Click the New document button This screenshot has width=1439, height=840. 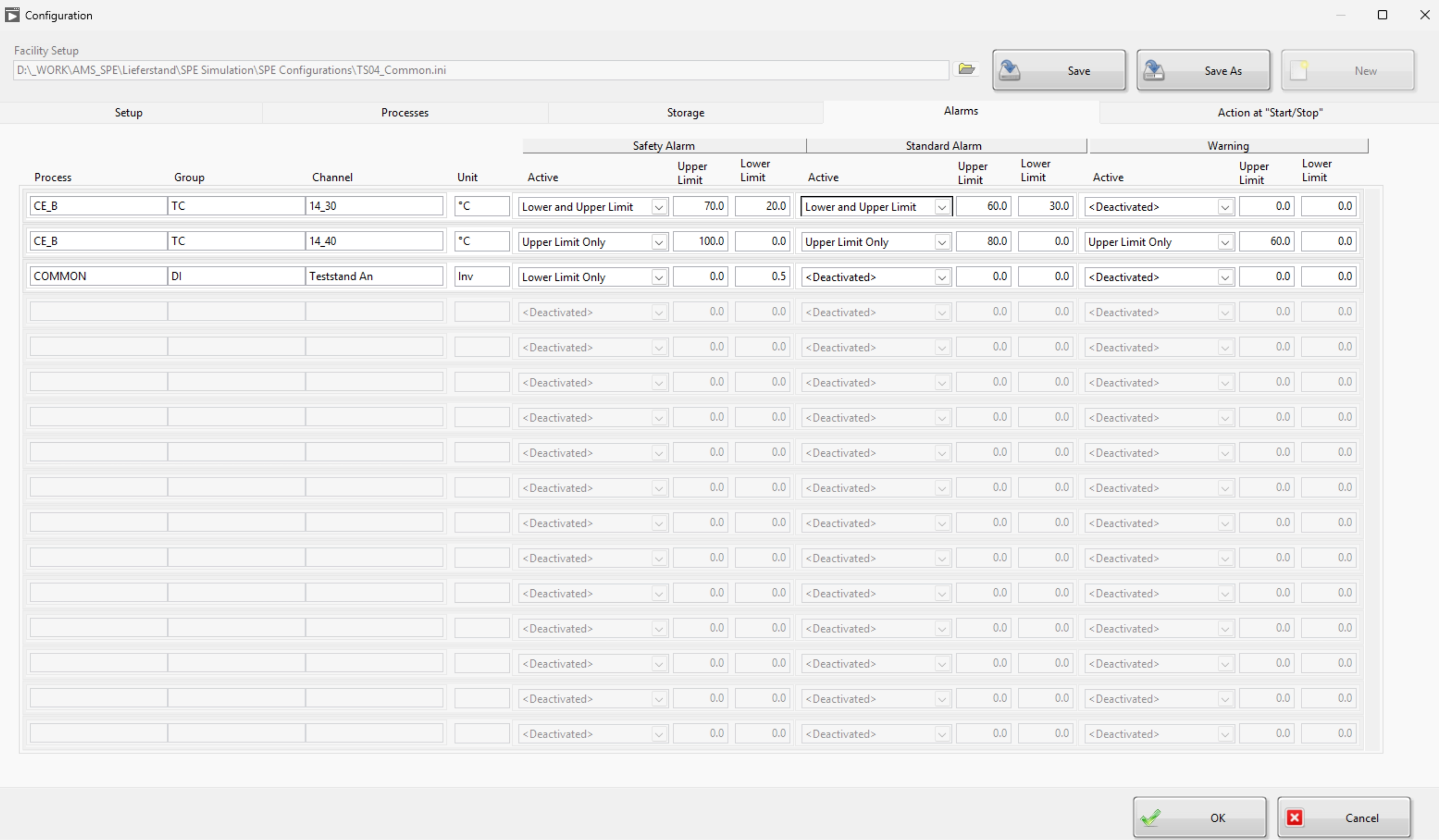click(1347, 70)
